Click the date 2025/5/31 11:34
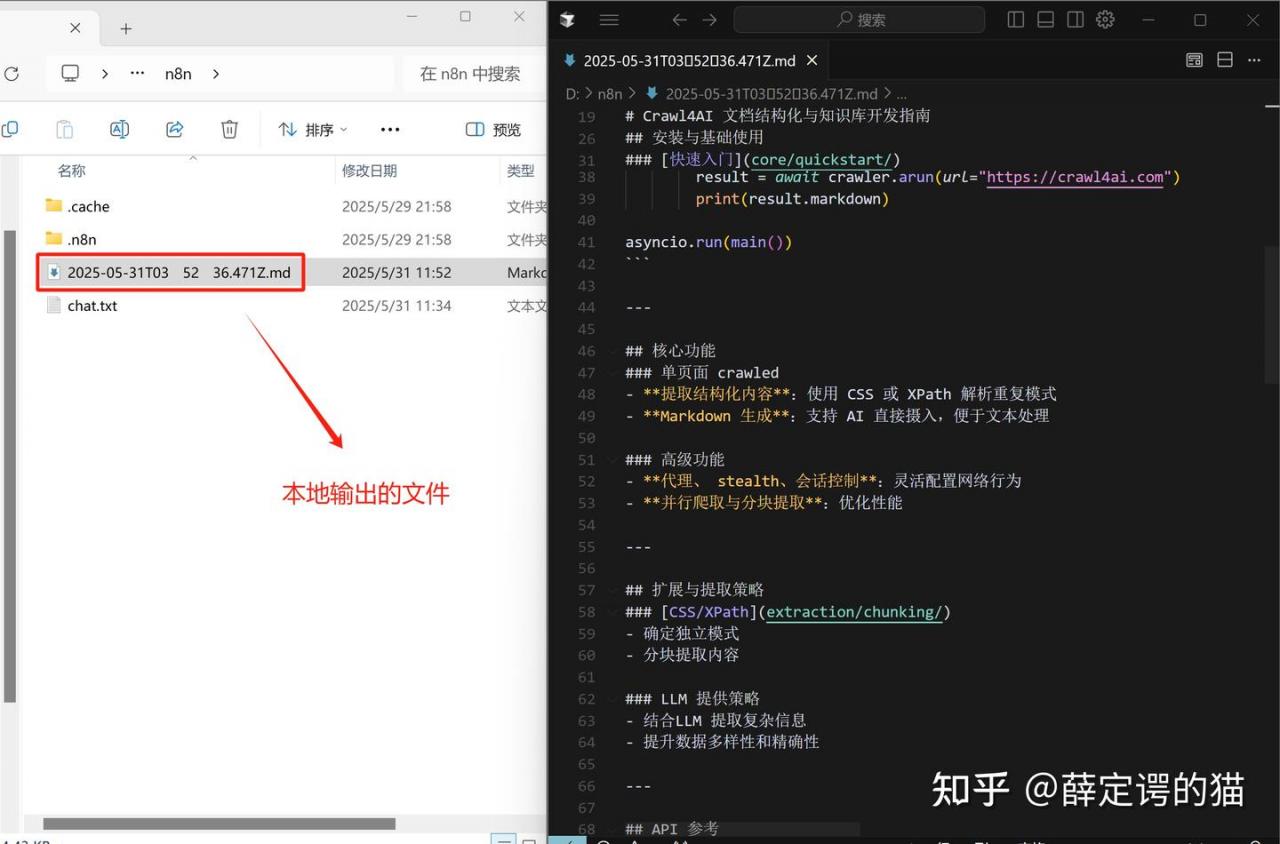1280x844 pixels. pos(396,305)
